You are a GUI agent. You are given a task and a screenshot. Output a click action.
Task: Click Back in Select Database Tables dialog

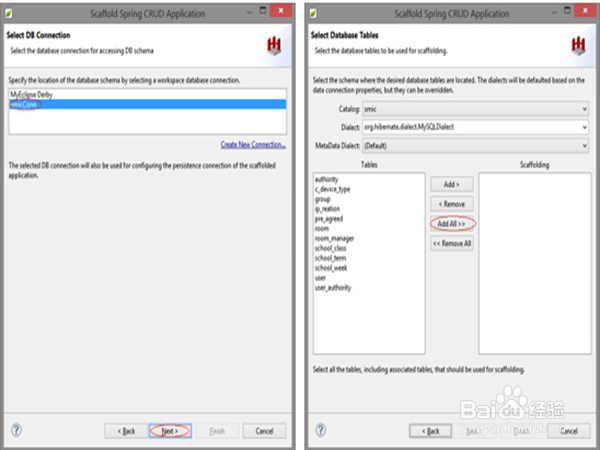pyautogui.click(x=430, y=431)
